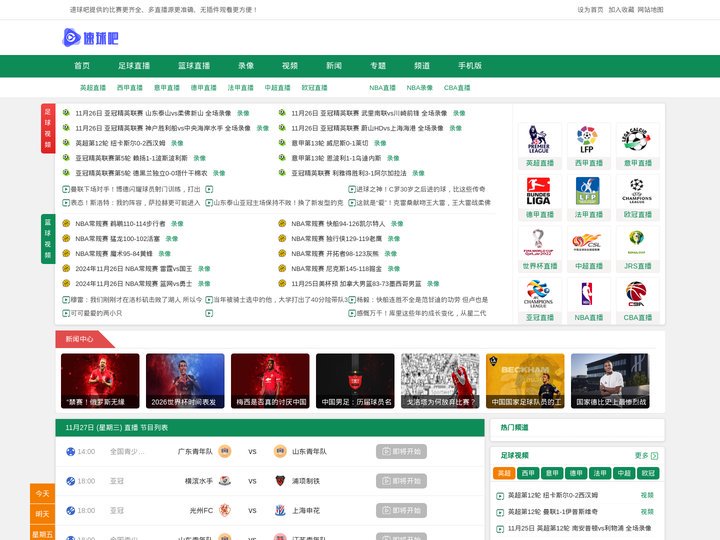Open the CSL 中超直播 icon
The height and width of the screenshot is (540, 720).
[588, 243]
